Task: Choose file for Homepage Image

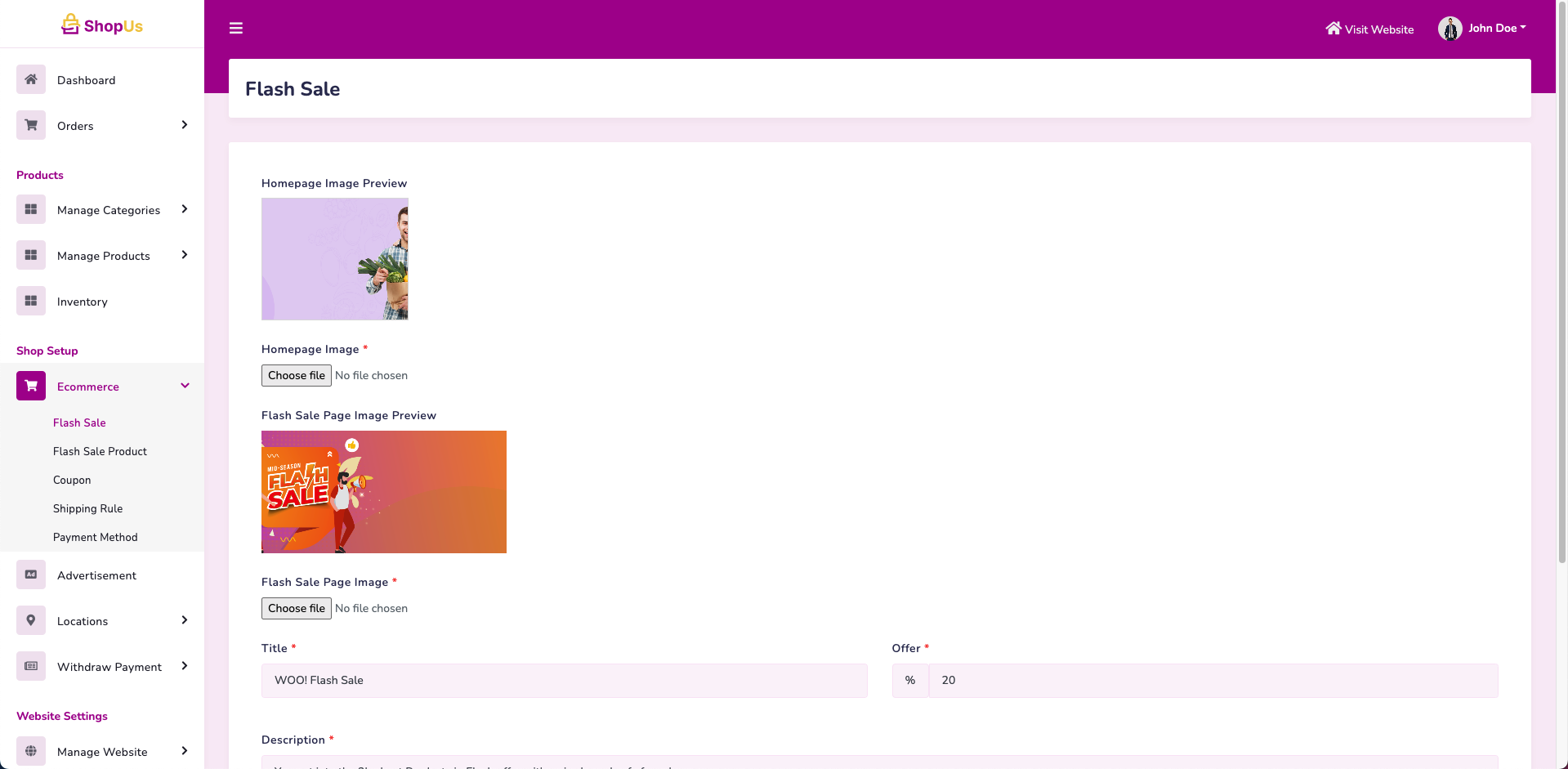Action: [x=297, y=375]
